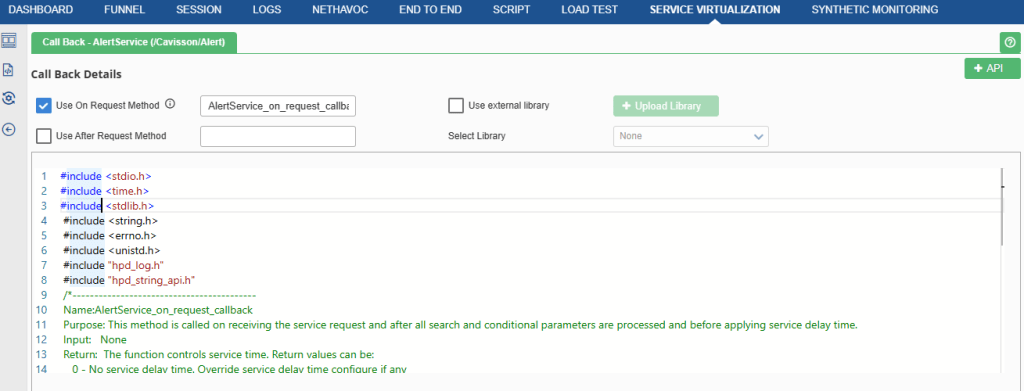Enable Use external library checkbox
This screenshot has height=391, width=1024.
coord(456,105)
